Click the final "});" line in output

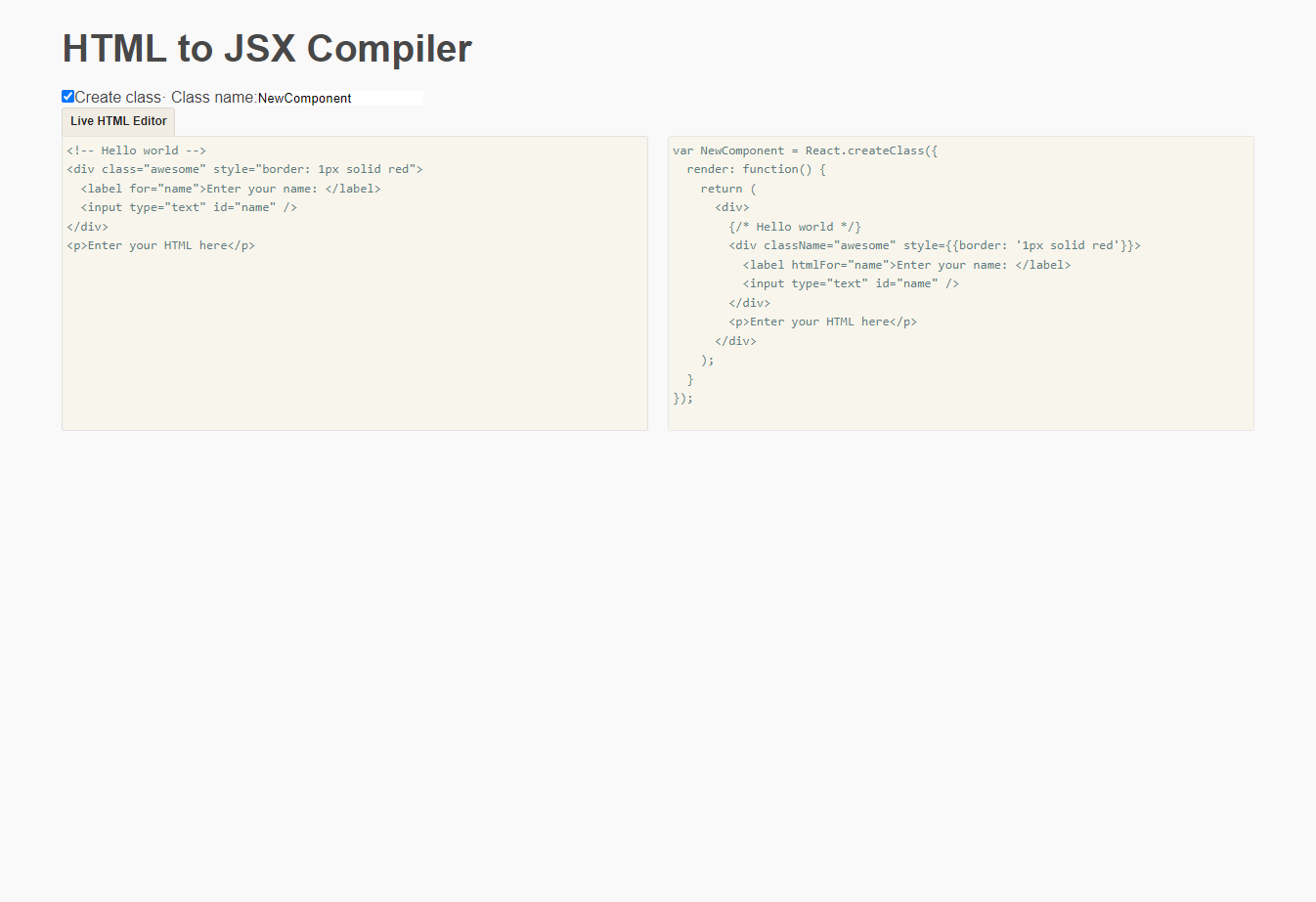(x=683, y=398)
